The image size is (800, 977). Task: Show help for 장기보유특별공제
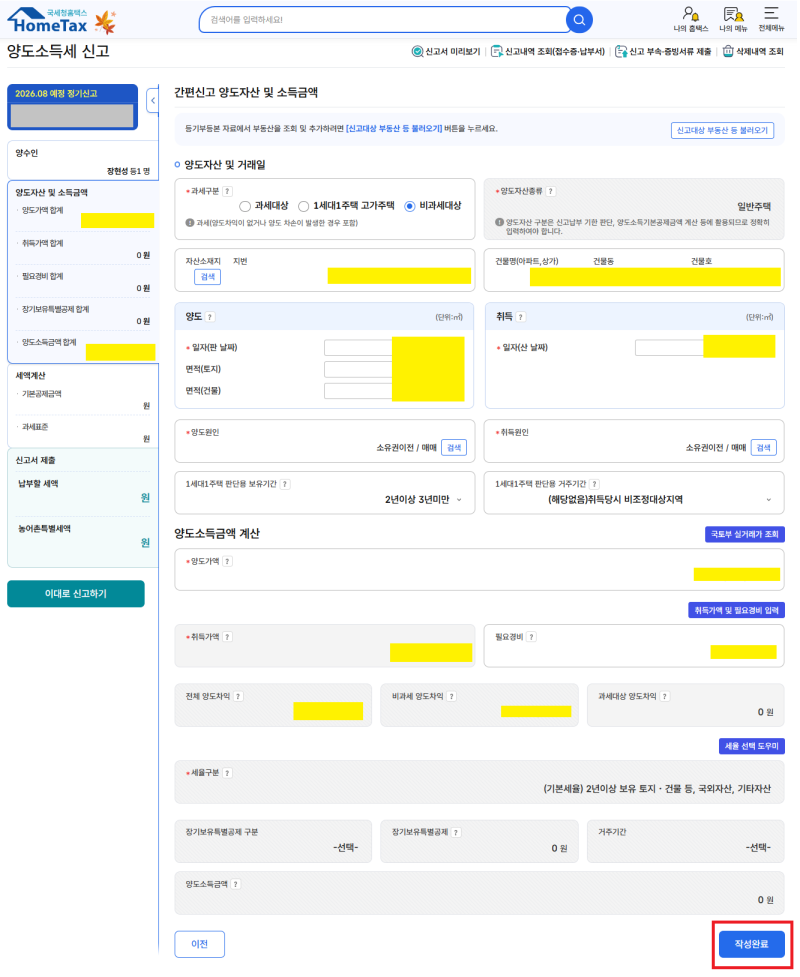pyautogui.click(x=457, y=833)
